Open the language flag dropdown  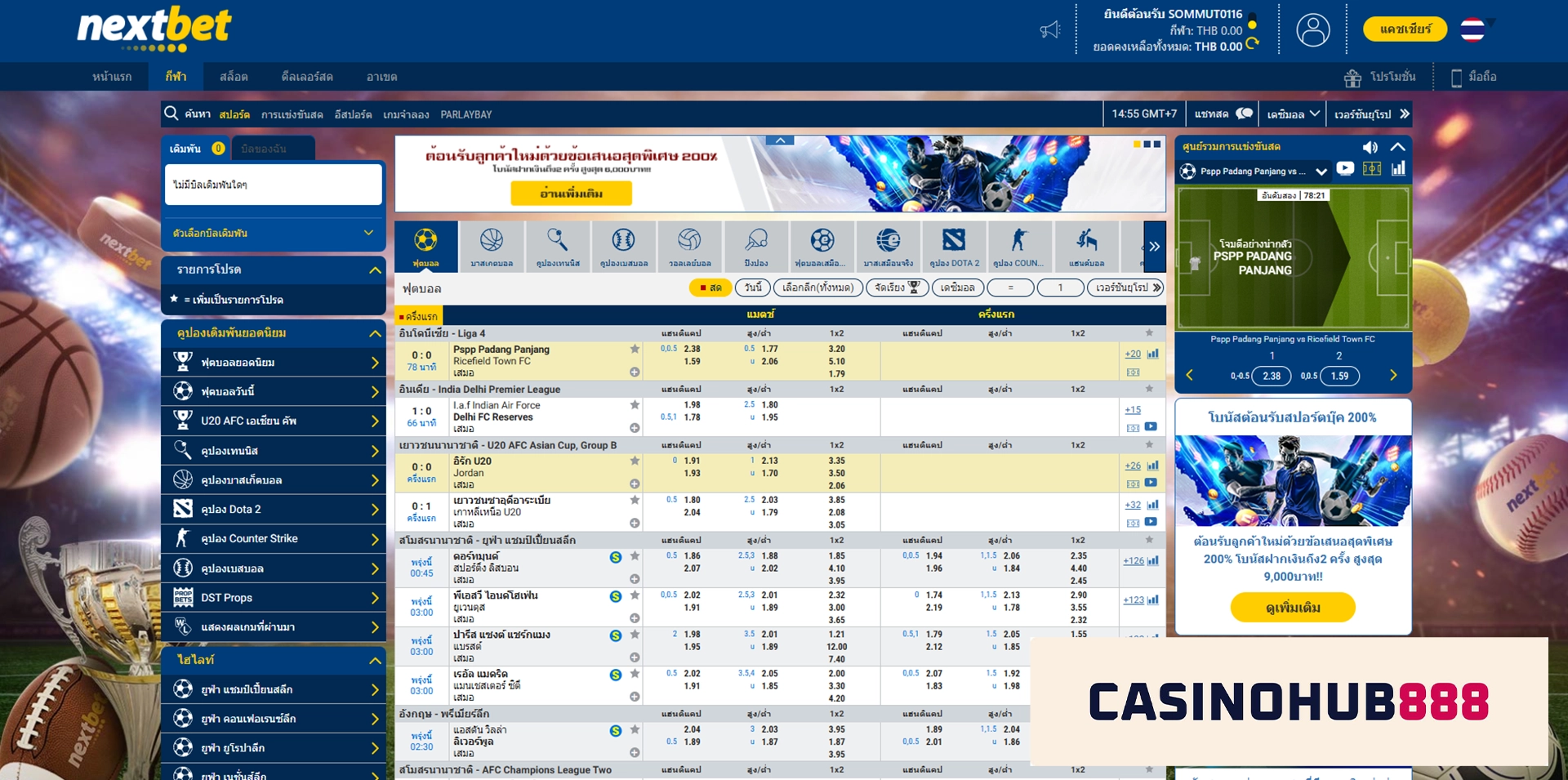pyautogui.click(x=1477, y=29)
